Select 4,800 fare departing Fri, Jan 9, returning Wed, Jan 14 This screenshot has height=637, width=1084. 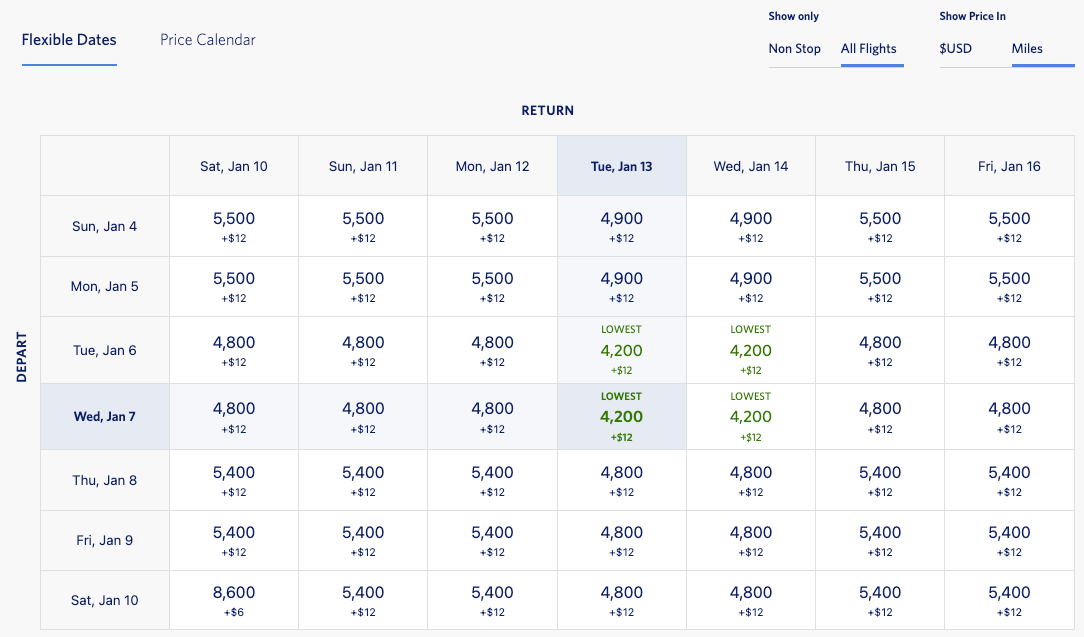pos(750,540)
